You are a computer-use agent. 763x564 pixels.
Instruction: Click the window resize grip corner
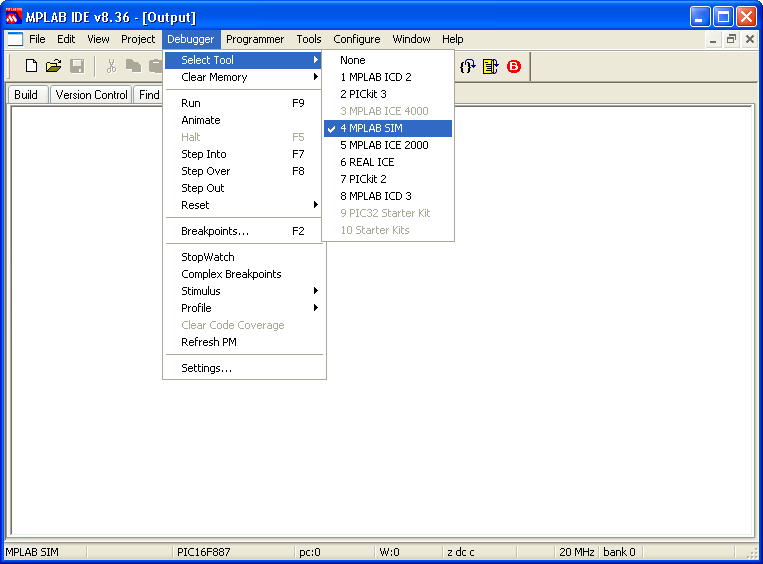752,553
